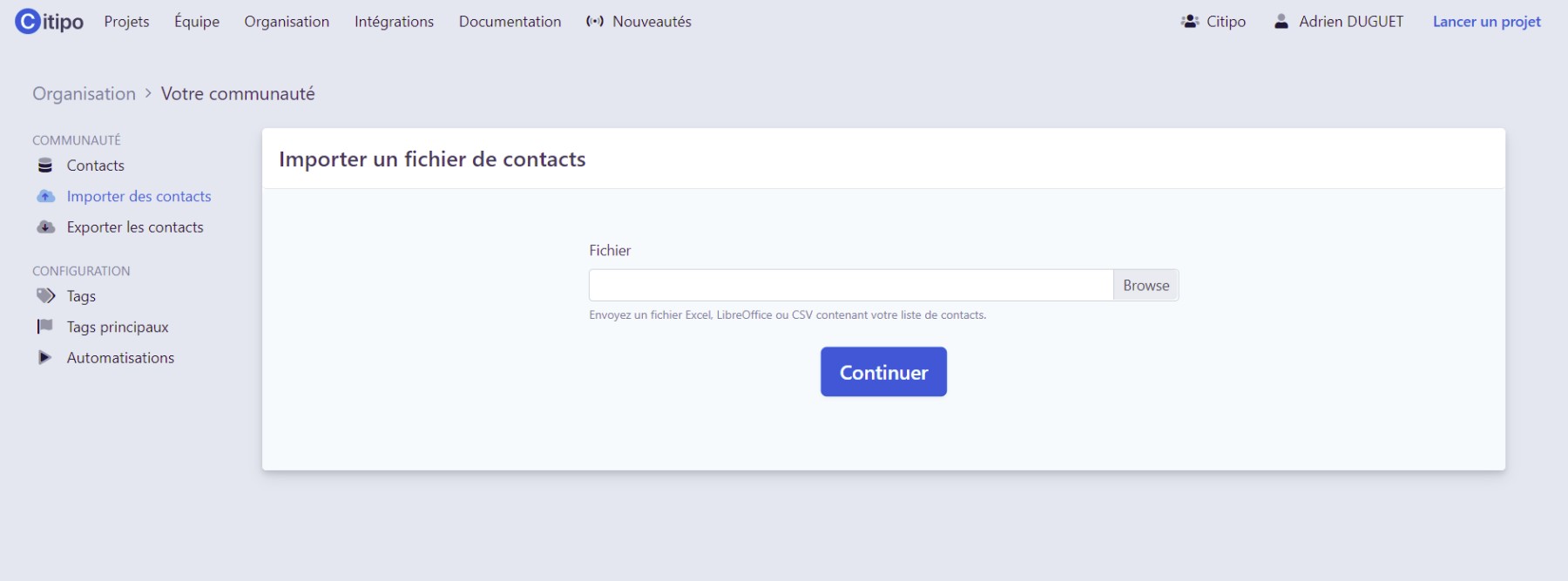Click Lancer un projet link

point(1486,22)
